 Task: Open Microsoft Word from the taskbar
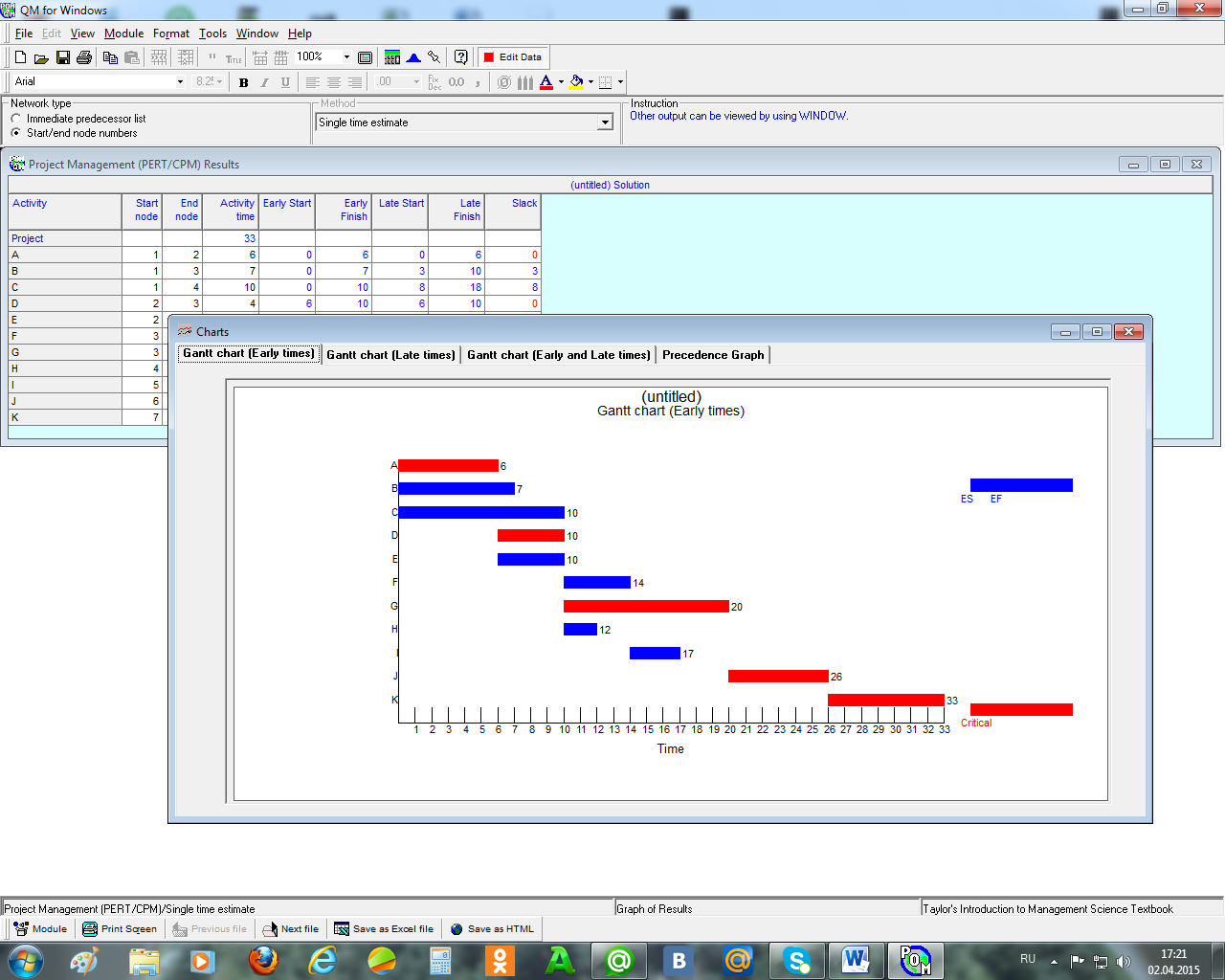click(x=856, y=960)
